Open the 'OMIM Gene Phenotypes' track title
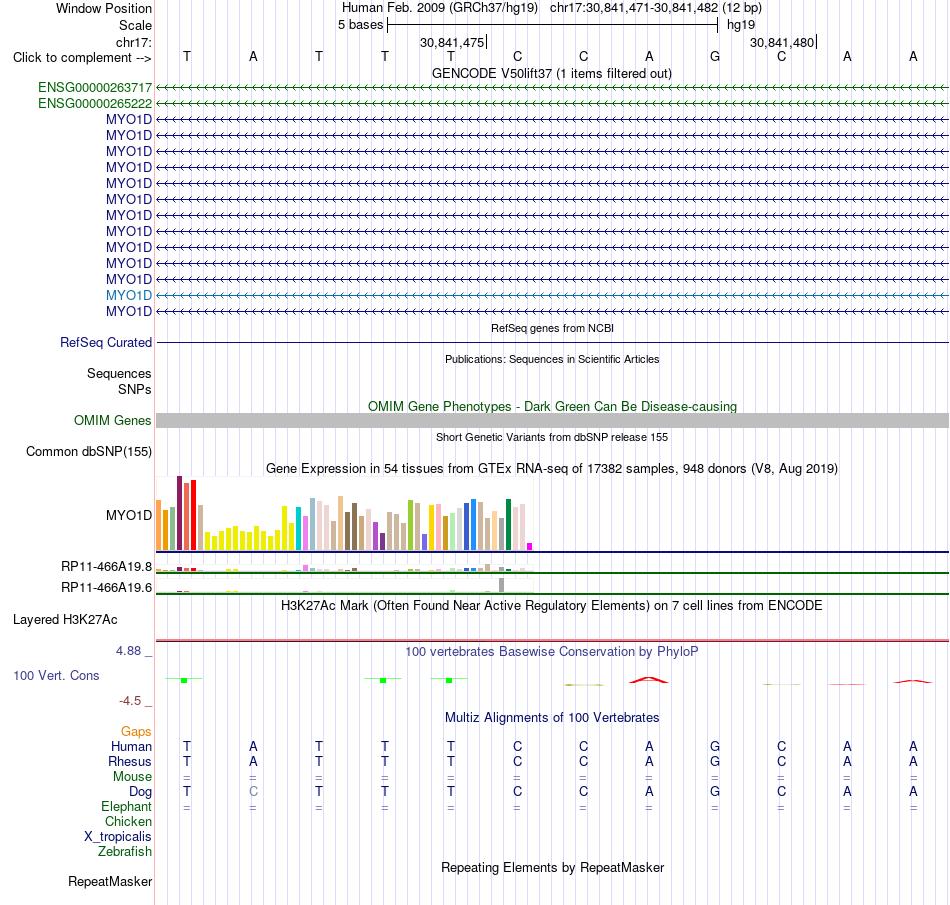This screenshot has height=905, width=950. [x=552, y=406]
